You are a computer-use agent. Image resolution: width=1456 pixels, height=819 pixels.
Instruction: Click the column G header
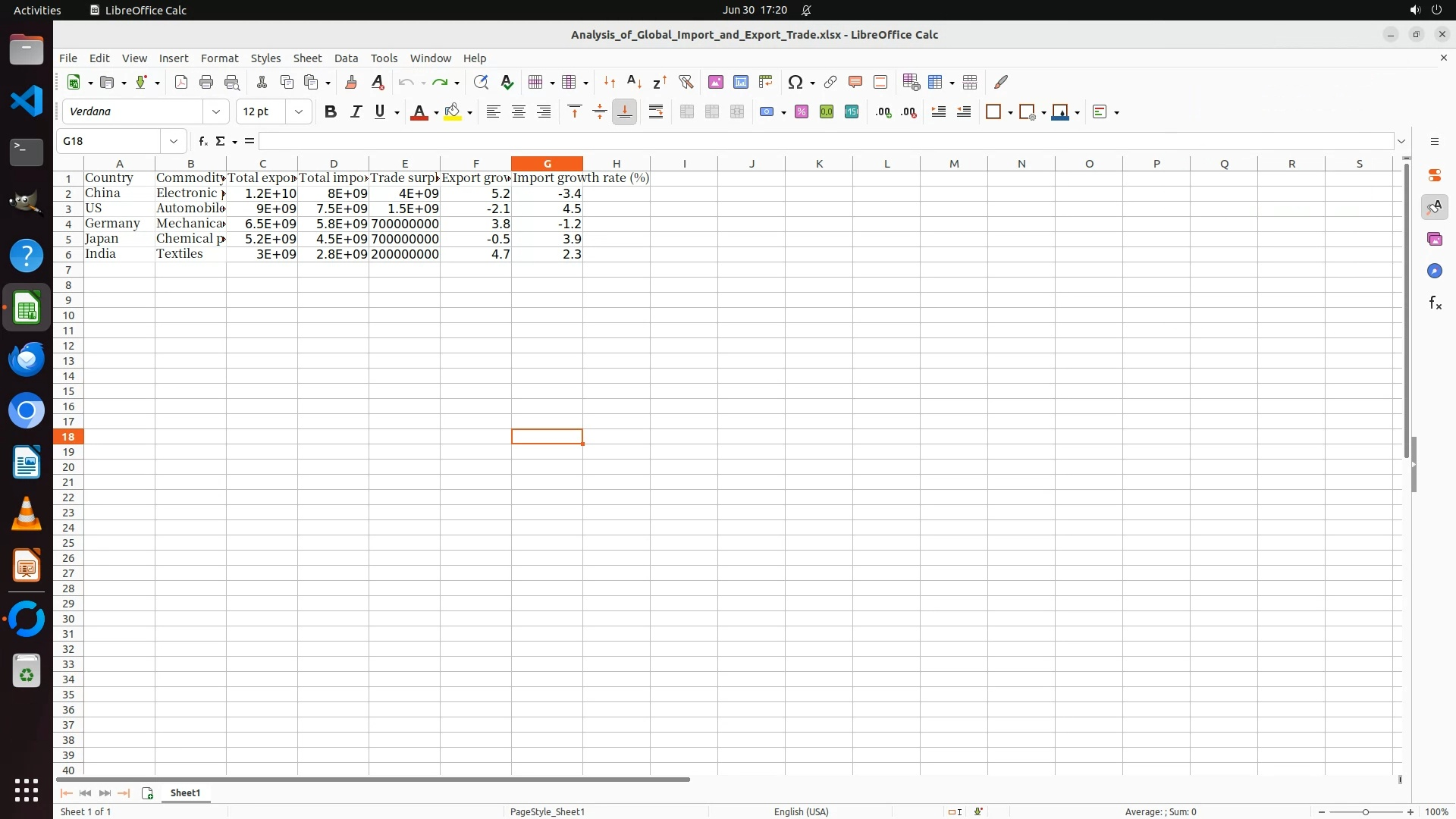pyautogui.click(x=547, y=164)
